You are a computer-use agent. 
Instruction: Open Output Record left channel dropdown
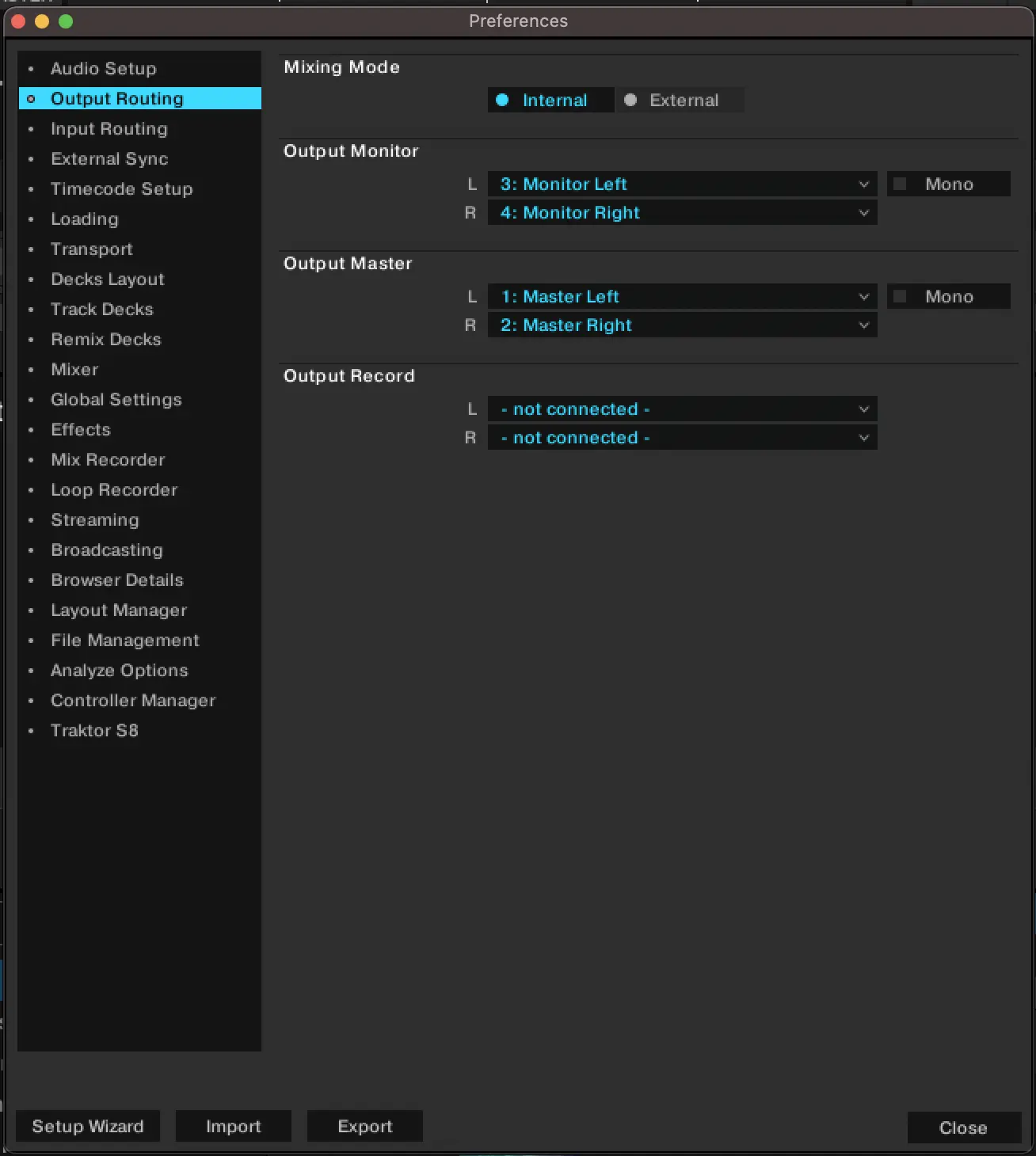tap(682, 409)
